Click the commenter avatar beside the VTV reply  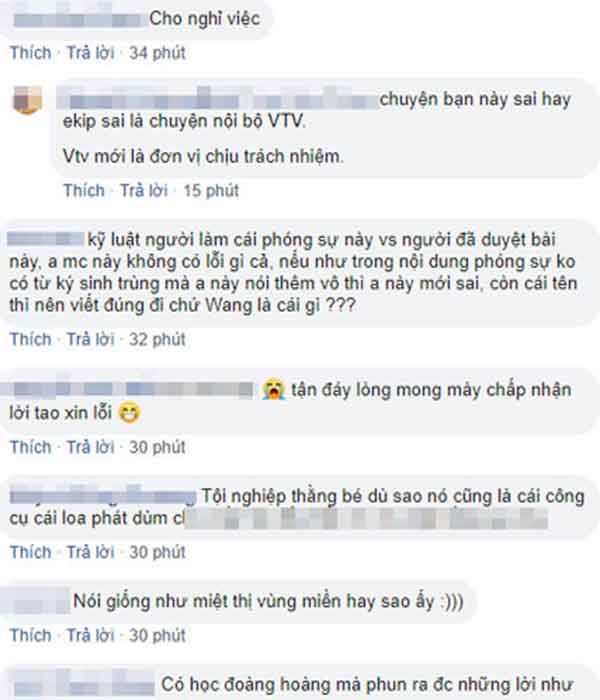coord(27,100)
